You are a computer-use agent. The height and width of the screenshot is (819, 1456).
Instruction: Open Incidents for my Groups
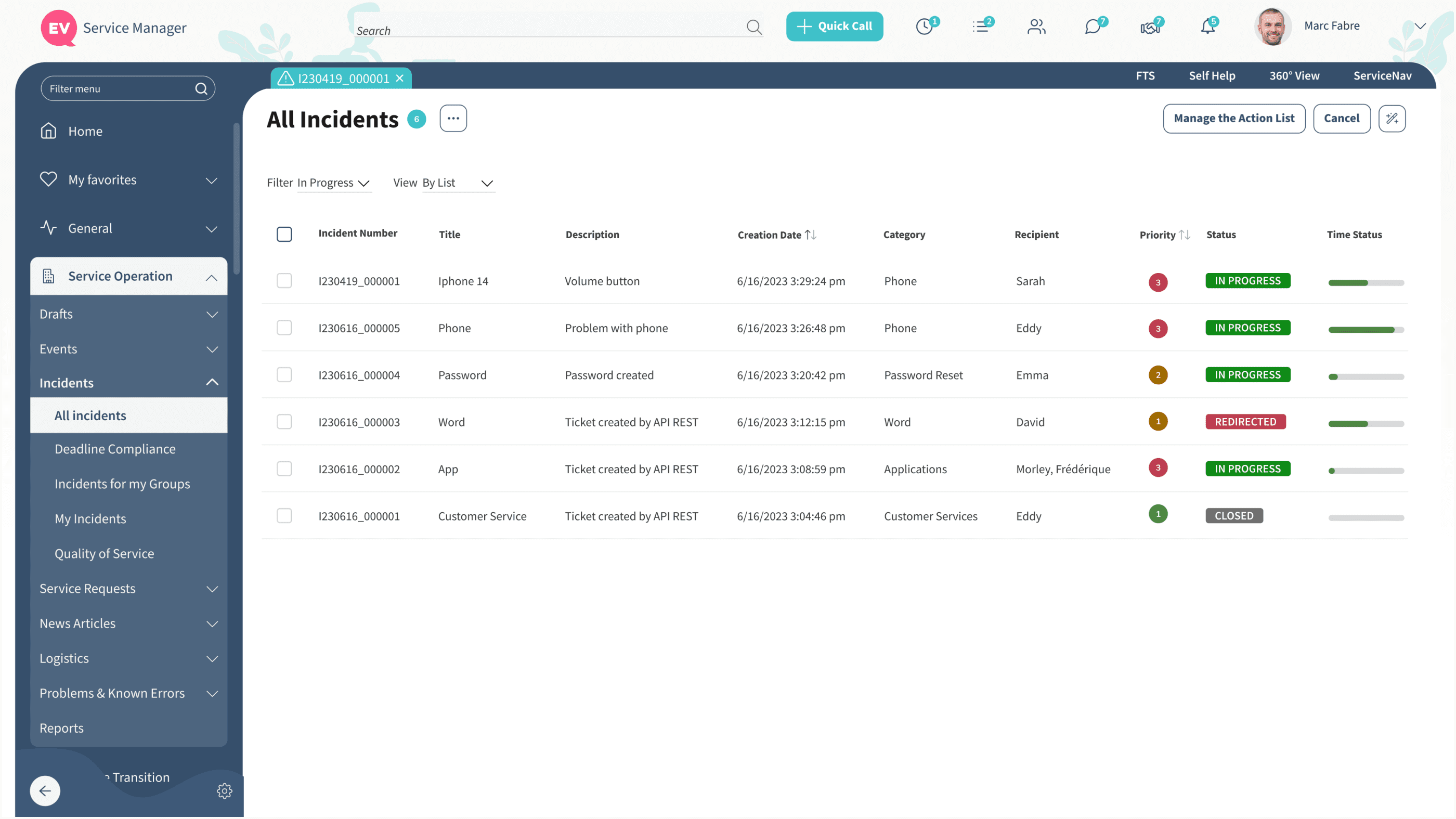tap(122, 484)
